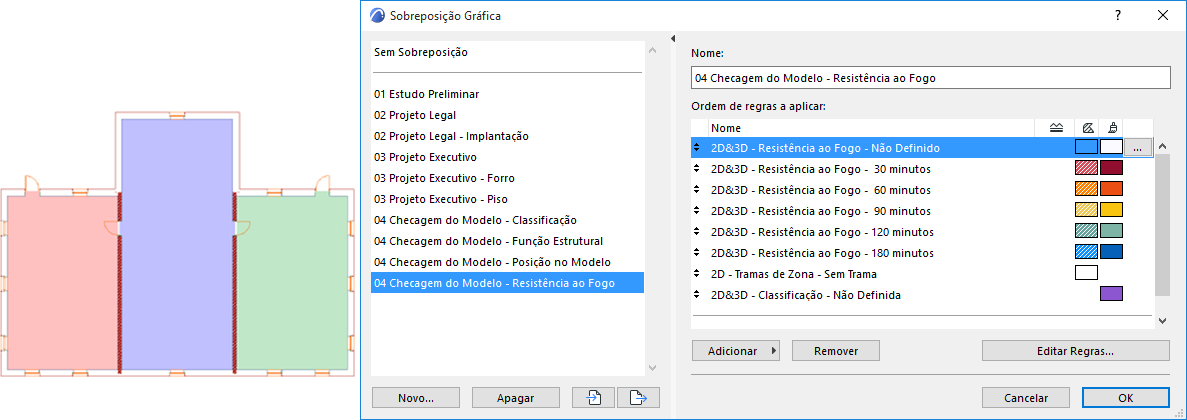The image size is (1187, 420).
Task: Expand the Adicionar button arrow
Action: [775, 351]
